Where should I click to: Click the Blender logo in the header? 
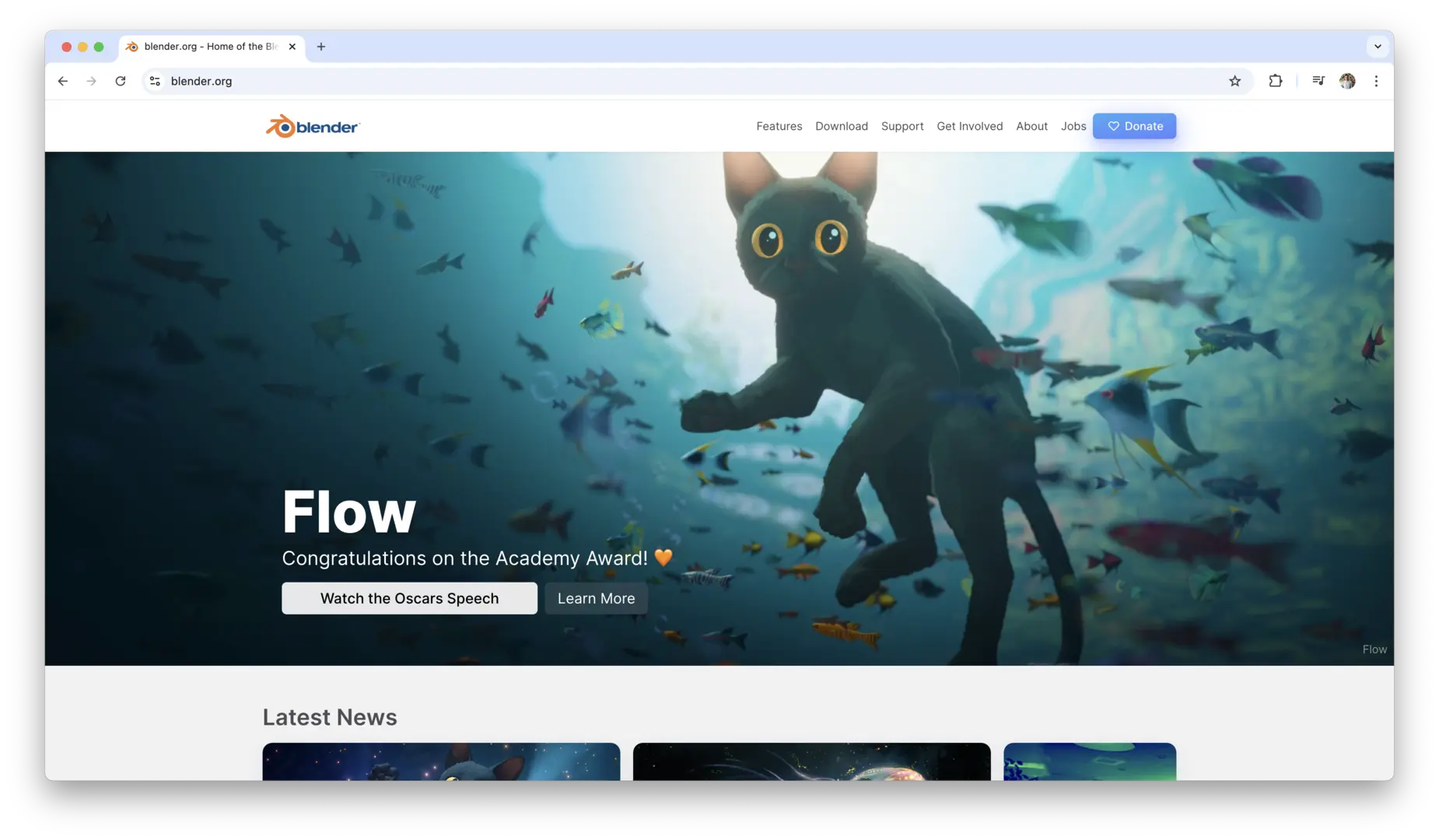pos(313,126)
